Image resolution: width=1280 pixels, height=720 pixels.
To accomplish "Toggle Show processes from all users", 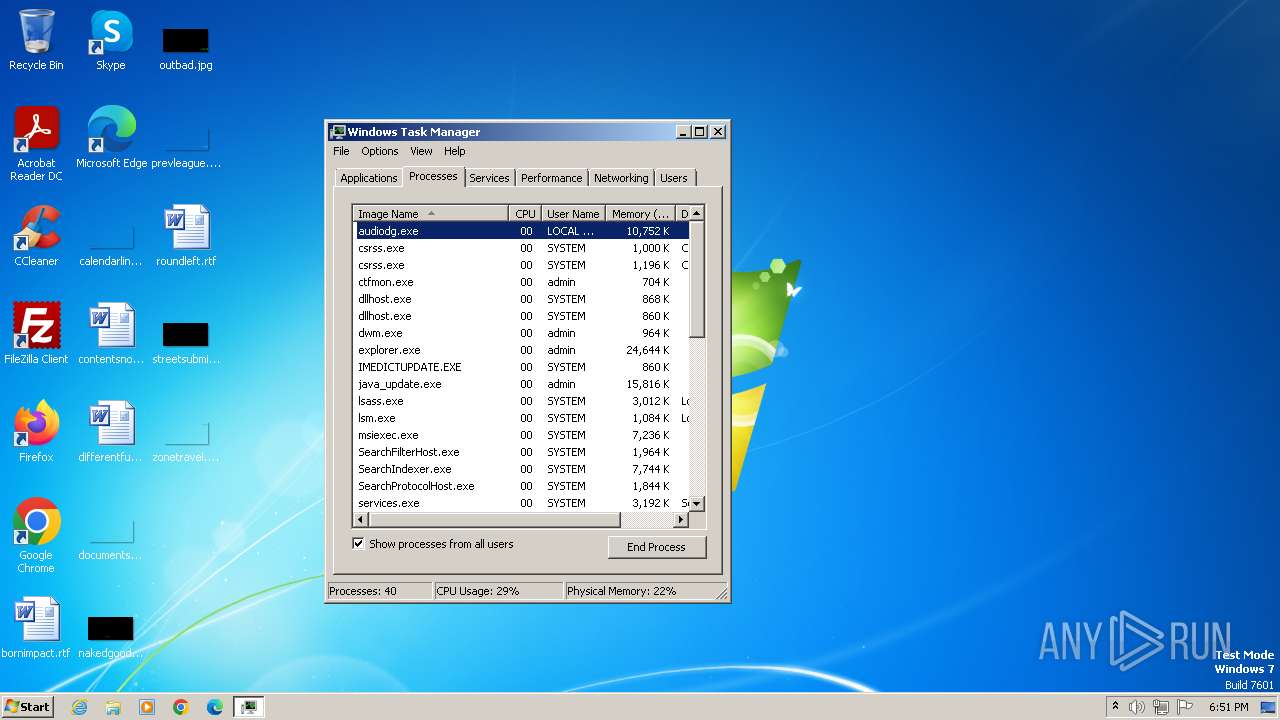I will 358,544.
